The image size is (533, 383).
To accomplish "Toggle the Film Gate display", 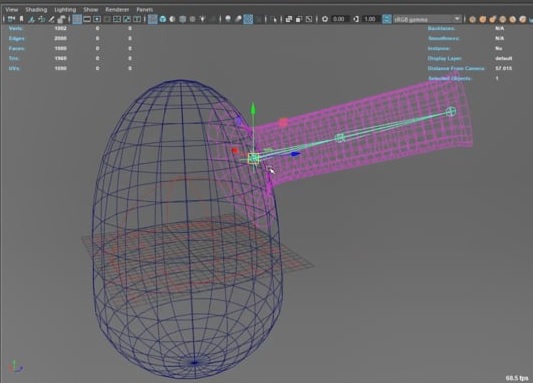I will click(87, 19).
